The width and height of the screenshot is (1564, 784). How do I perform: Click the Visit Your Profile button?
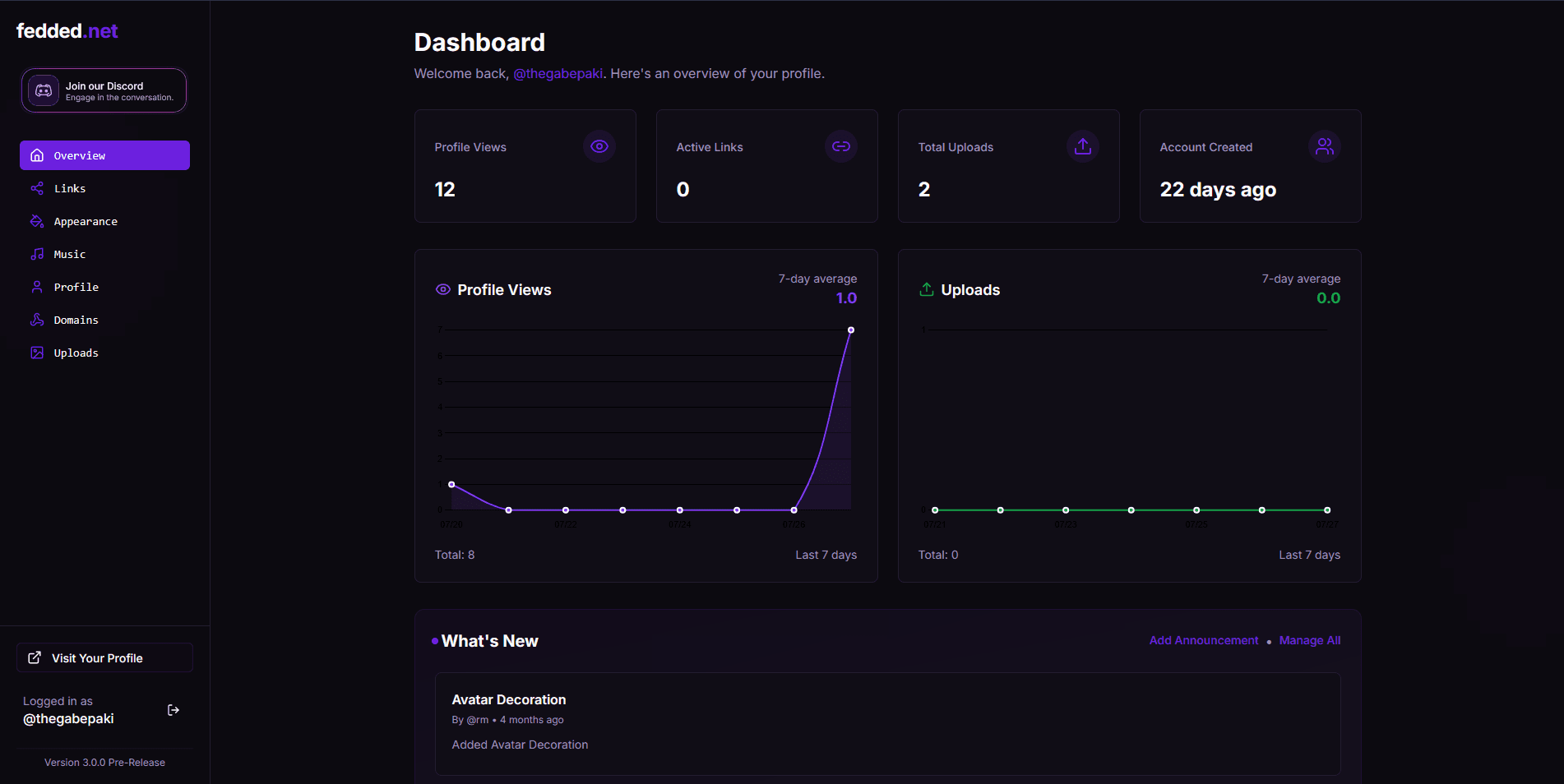pyautogui.click(x=104, y=657)
